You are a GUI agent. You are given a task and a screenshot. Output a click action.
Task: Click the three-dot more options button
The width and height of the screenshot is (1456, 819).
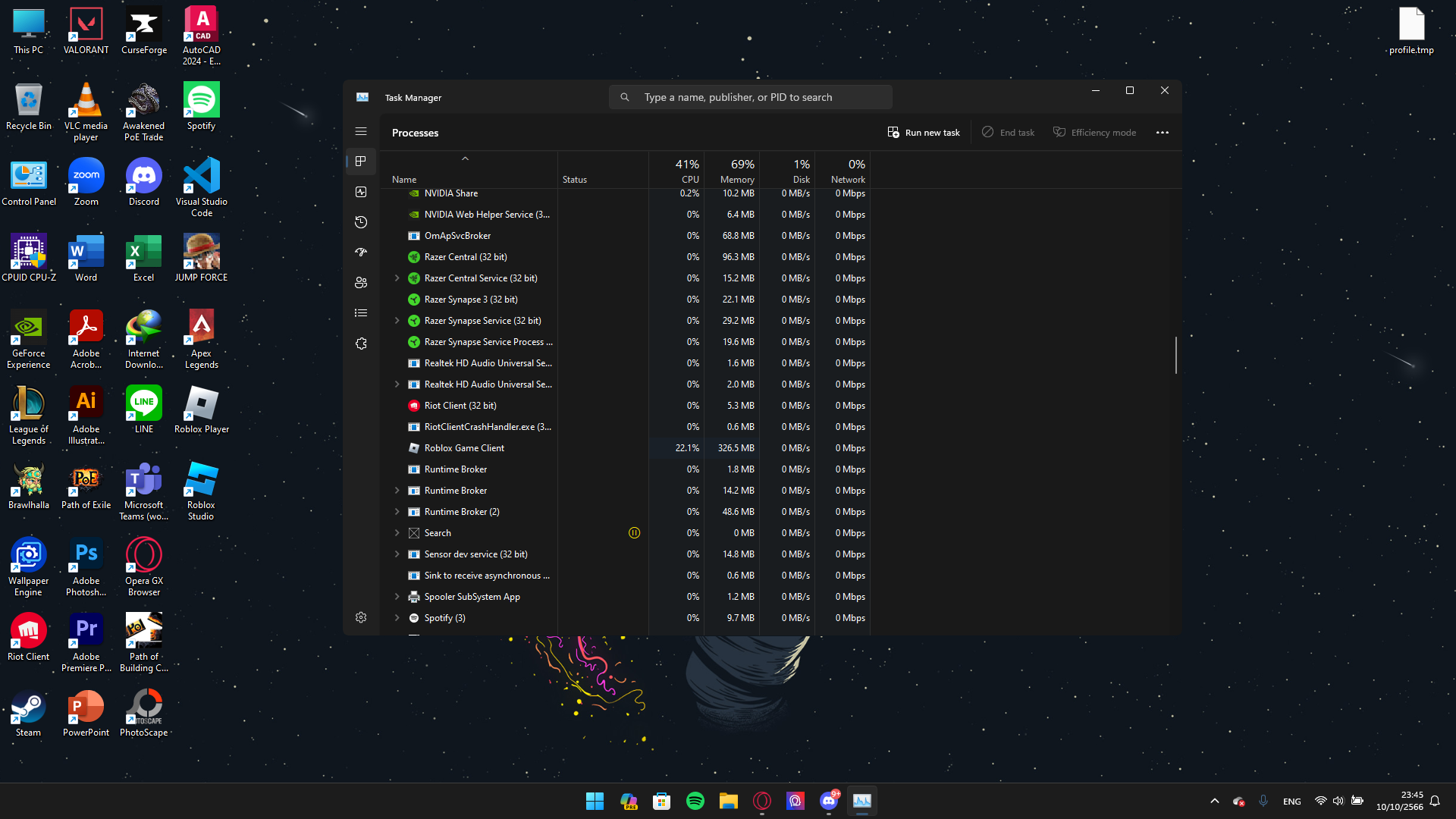point(1163,133)
